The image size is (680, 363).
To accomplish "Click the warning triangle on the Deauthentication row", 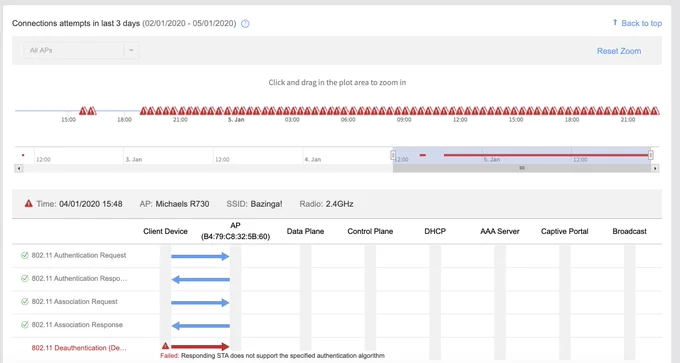I will (x=165, y=346).
